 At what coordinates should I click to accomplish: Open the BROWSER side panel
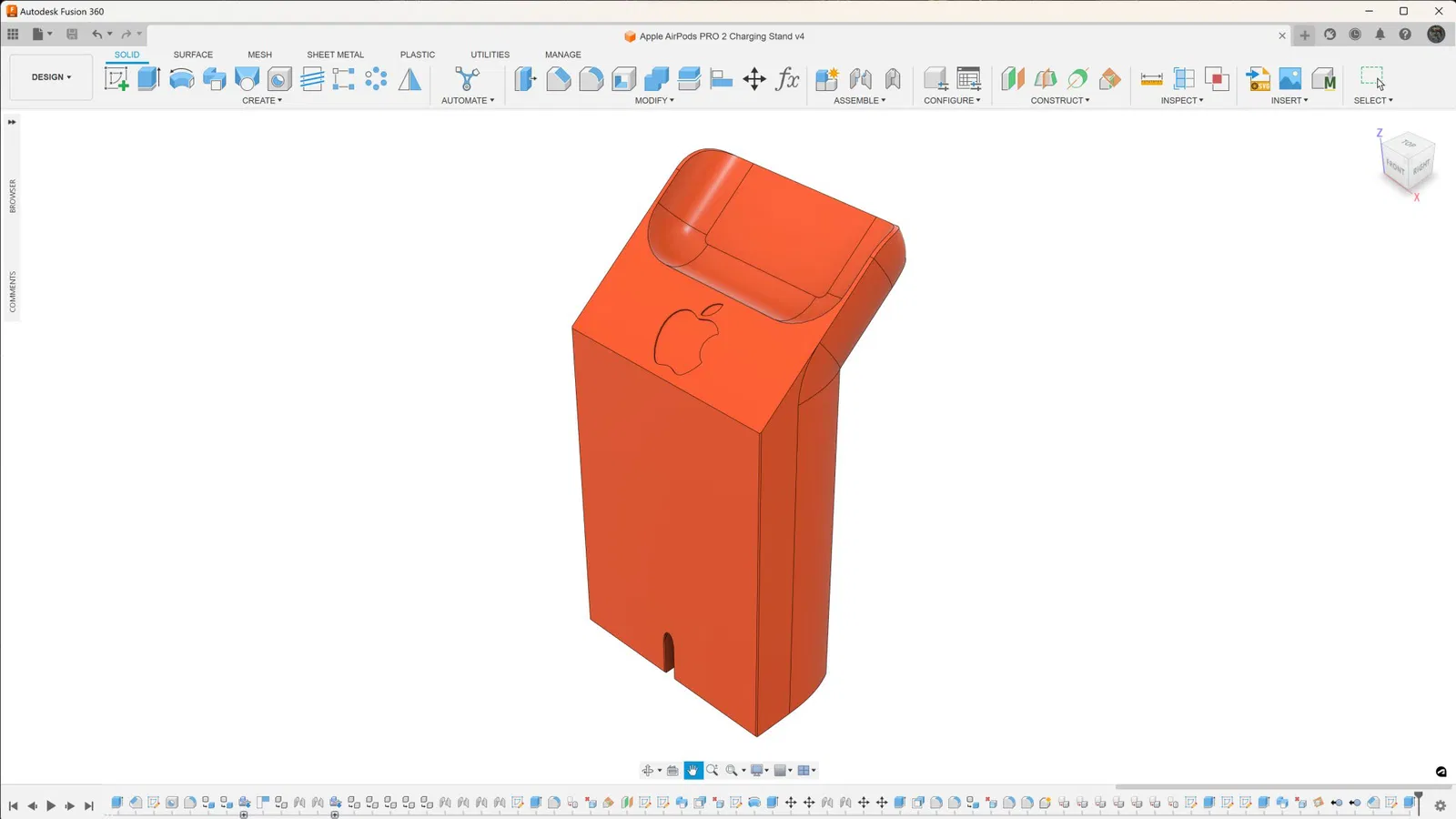tap(13, 196)
